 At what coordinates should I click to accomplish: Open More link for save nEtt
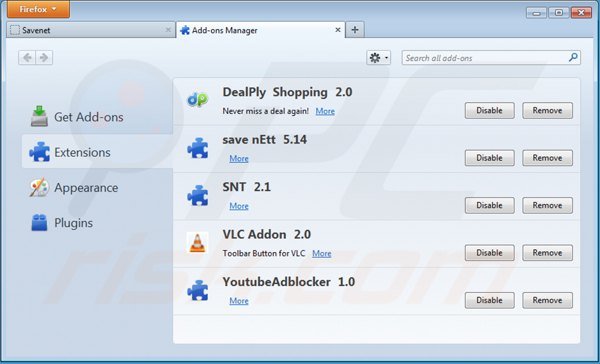[239, 158]
